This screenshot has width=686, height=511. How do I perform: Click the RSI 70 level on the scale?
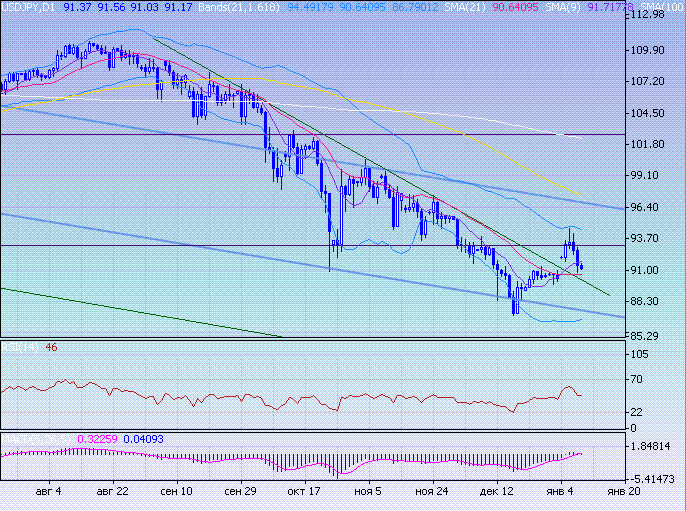tap(636, 380)
